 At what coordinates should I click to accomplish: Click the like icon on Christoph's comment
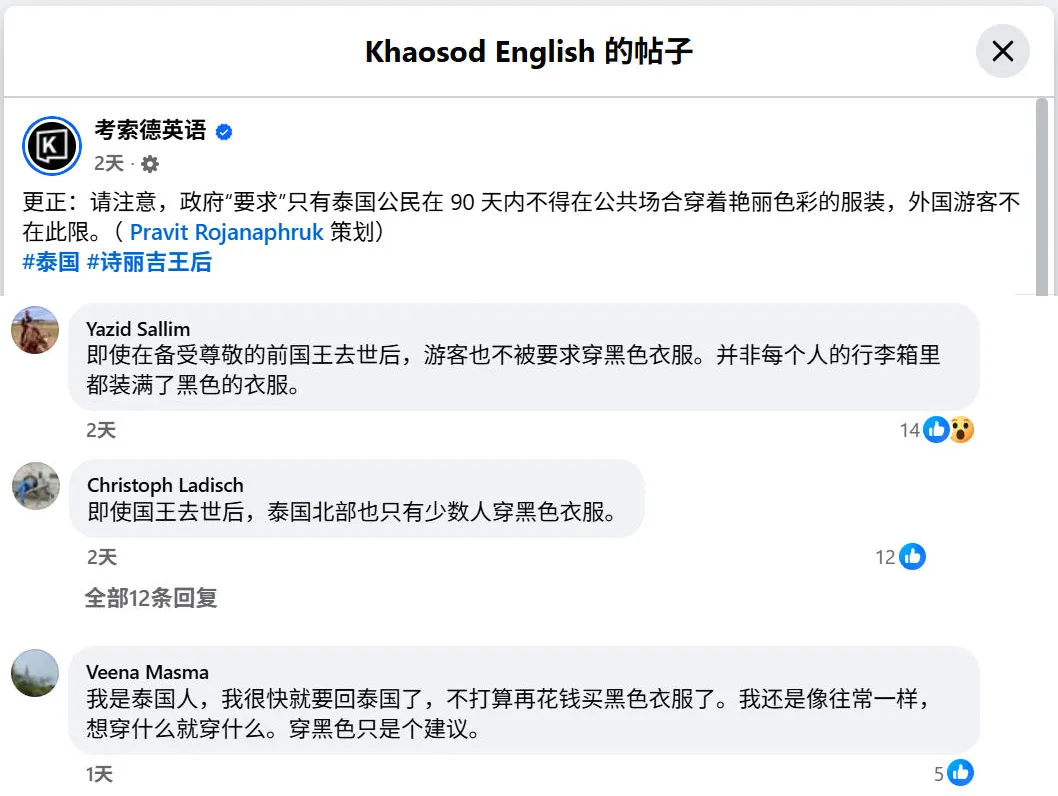912,557
